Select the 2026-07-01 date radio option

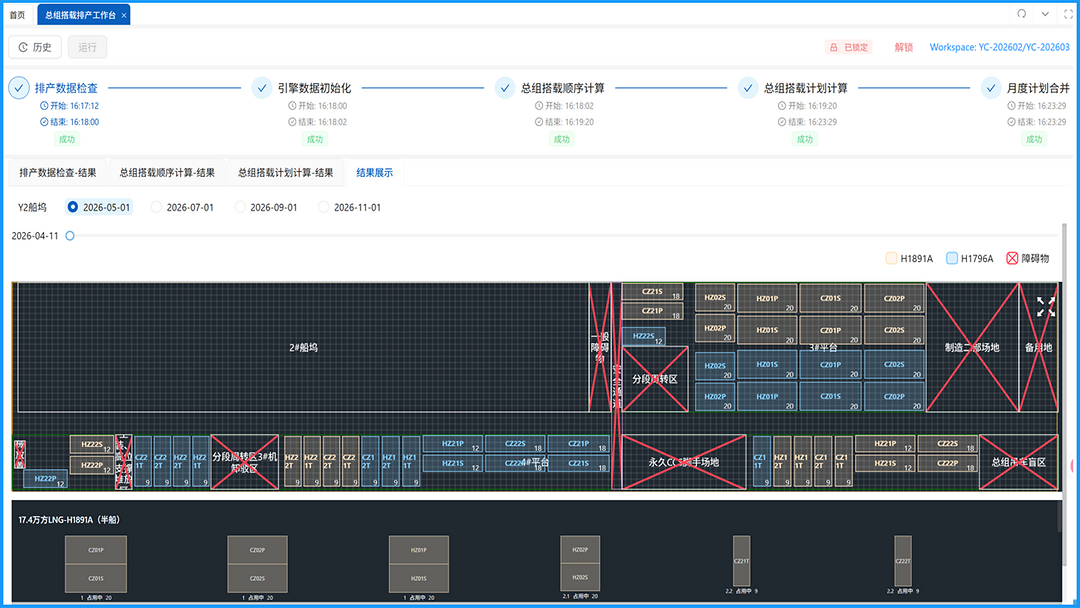156,207
